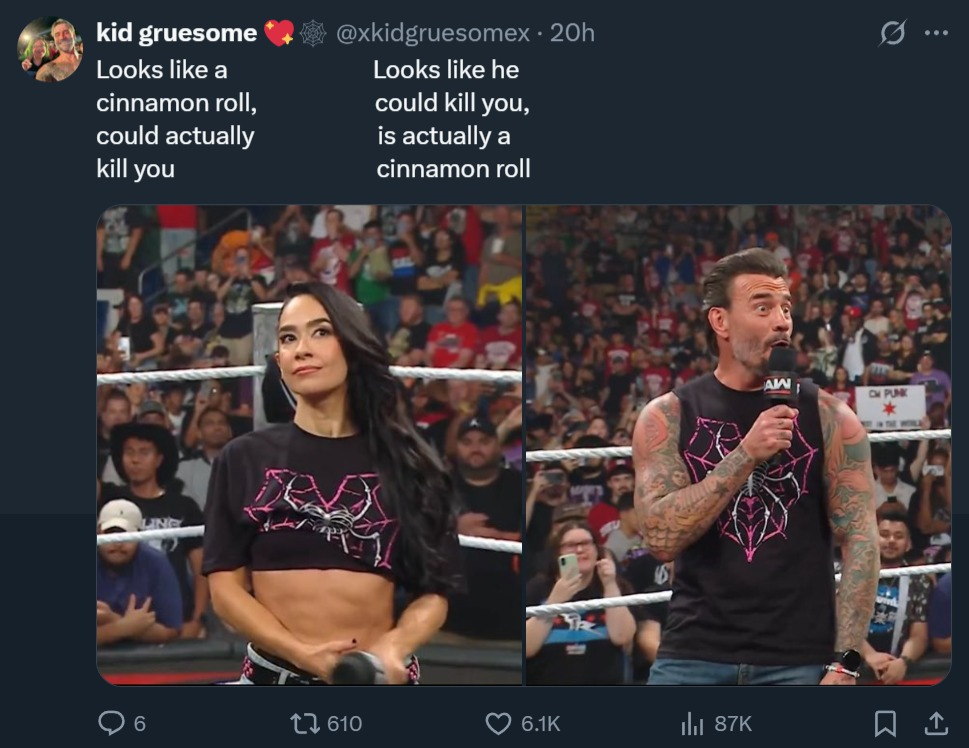Open the @xkidgruesomex handle link
The width and height of the screenshot is (969, 748).
(x=433, y=33)
